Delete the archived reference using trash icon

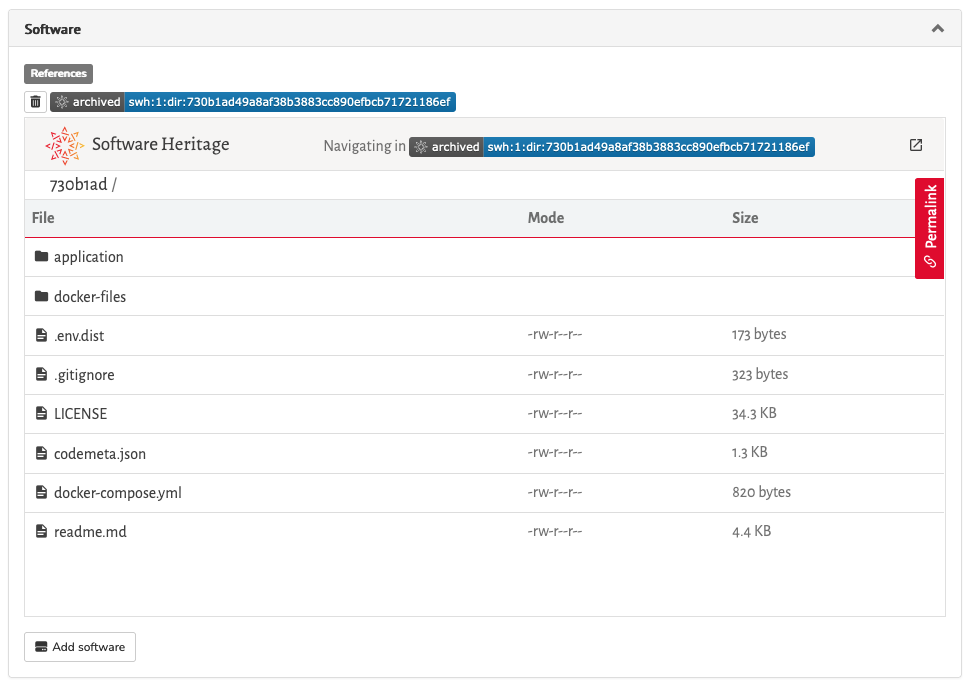point(35,101)
